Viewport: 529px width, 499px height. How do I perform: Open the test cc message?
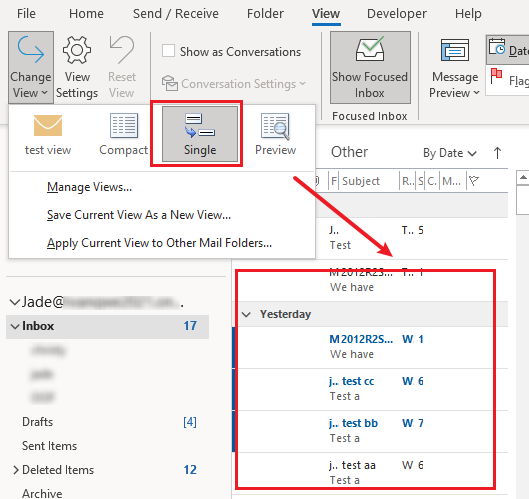(371, 389)
